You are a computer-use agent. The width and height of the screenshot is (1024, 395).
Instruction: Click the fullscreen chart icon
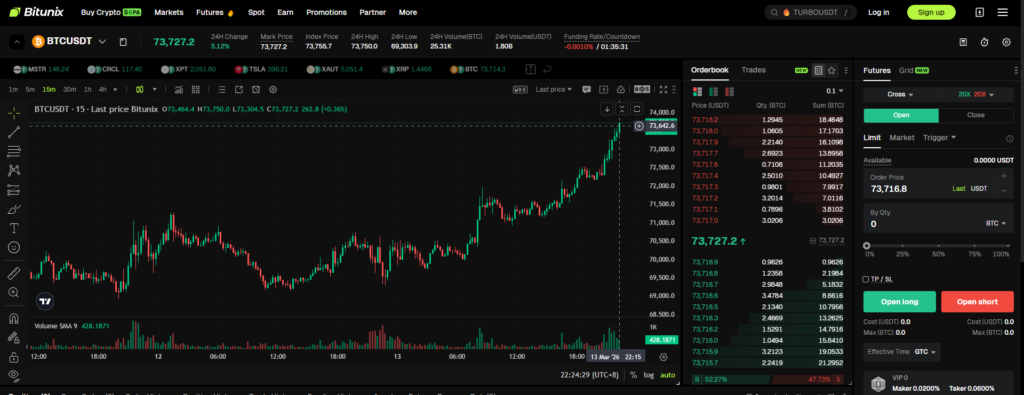[x=664, y=89]
